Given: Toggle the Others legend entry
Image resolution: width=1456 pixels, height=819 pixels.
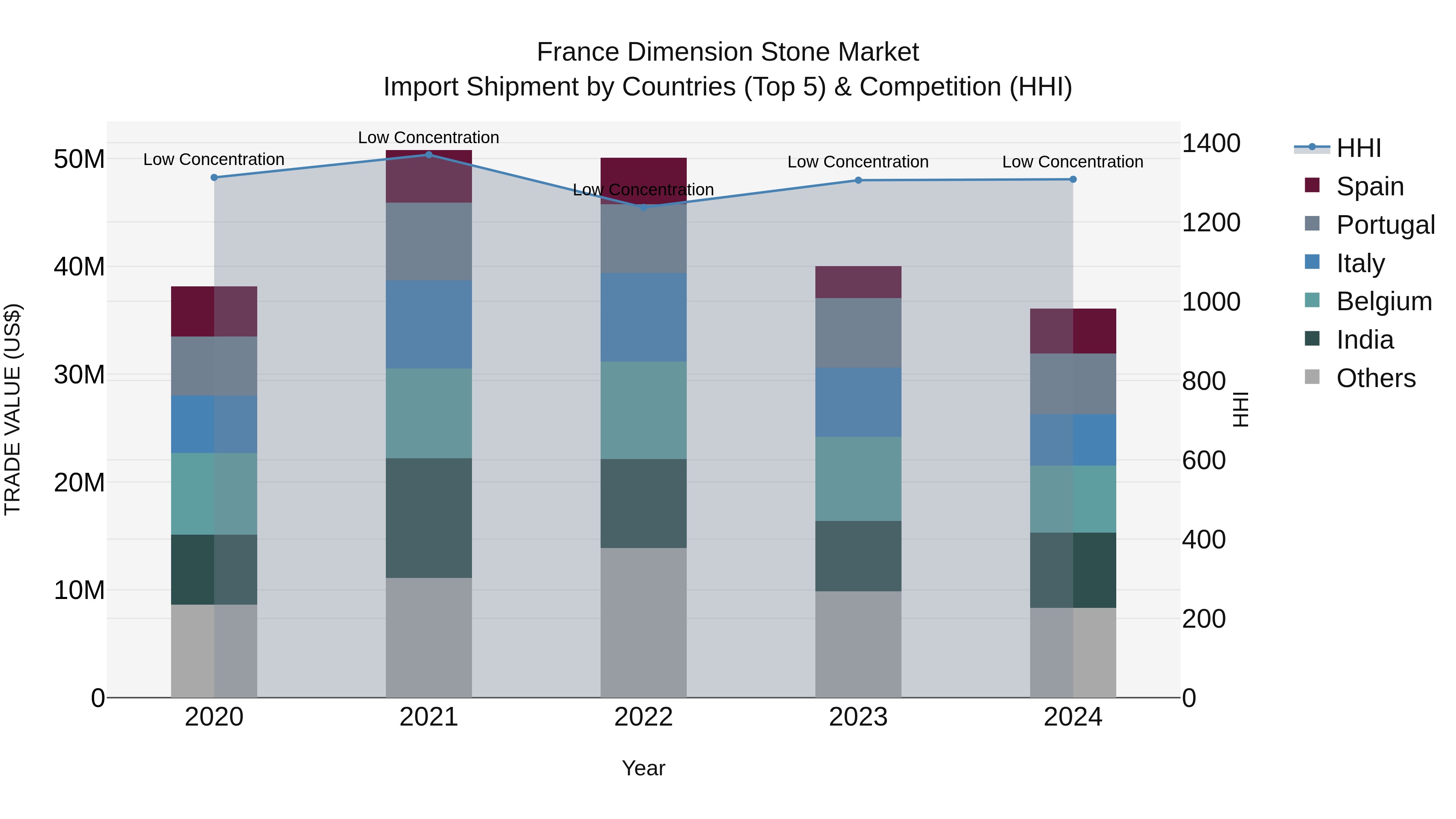Looking at the screenshot, I should point(1361,378).
